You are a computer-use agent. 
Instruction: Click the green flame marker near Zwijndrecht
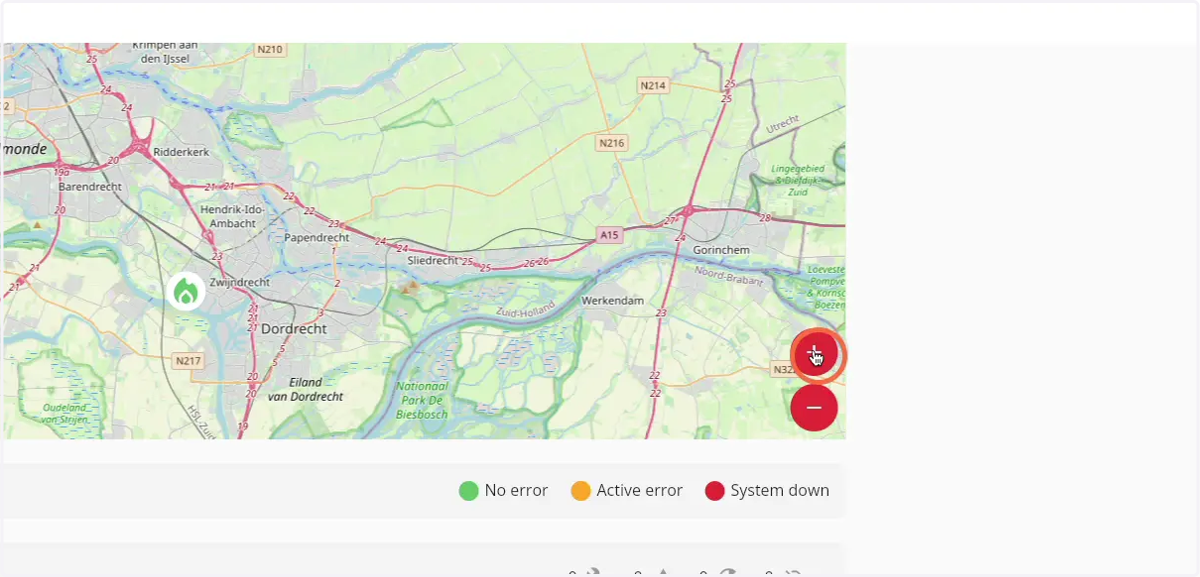186,292
